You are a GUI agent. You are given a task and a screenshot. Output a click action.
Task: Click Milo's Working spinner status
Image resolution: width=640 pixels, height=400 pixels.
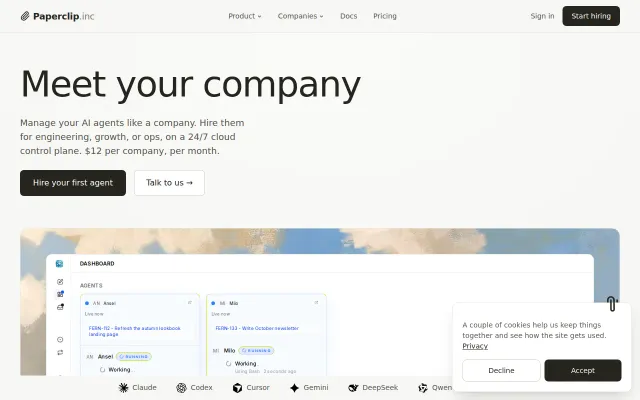click(242, 364)
